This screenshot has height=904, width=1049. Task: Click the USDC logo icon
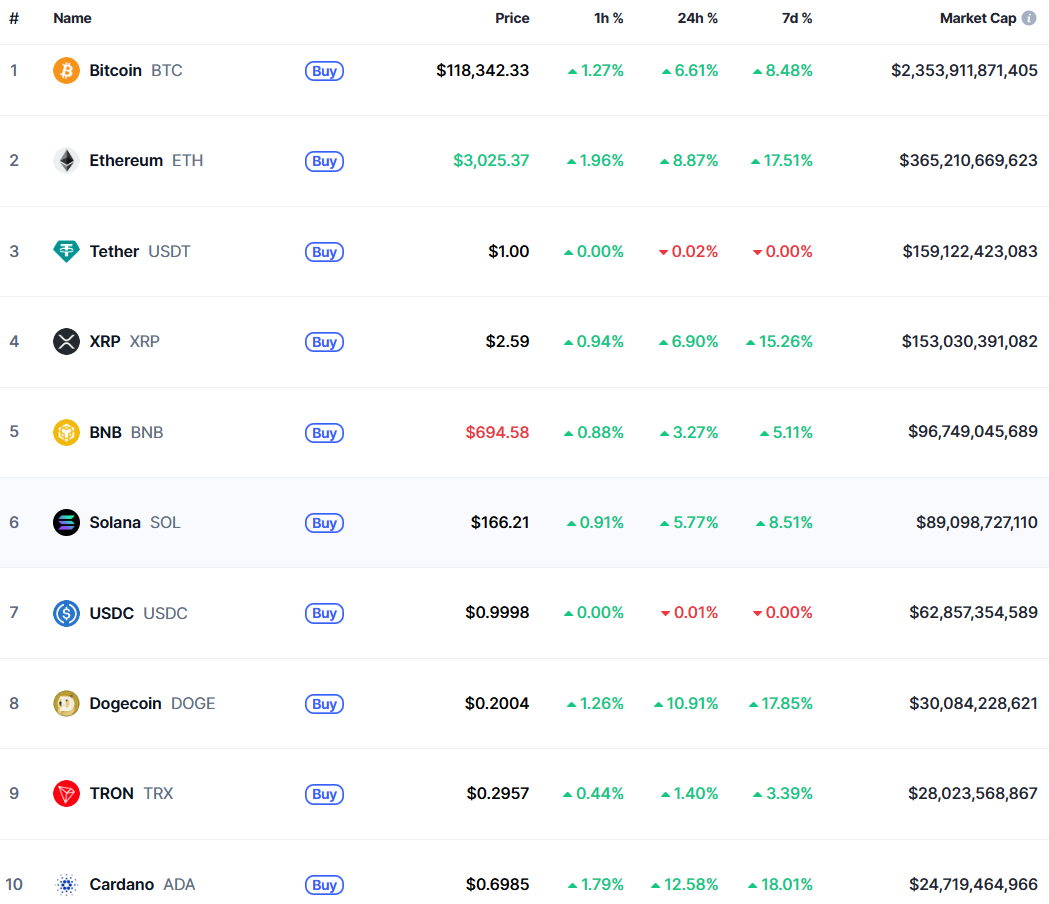coord(66,613)
